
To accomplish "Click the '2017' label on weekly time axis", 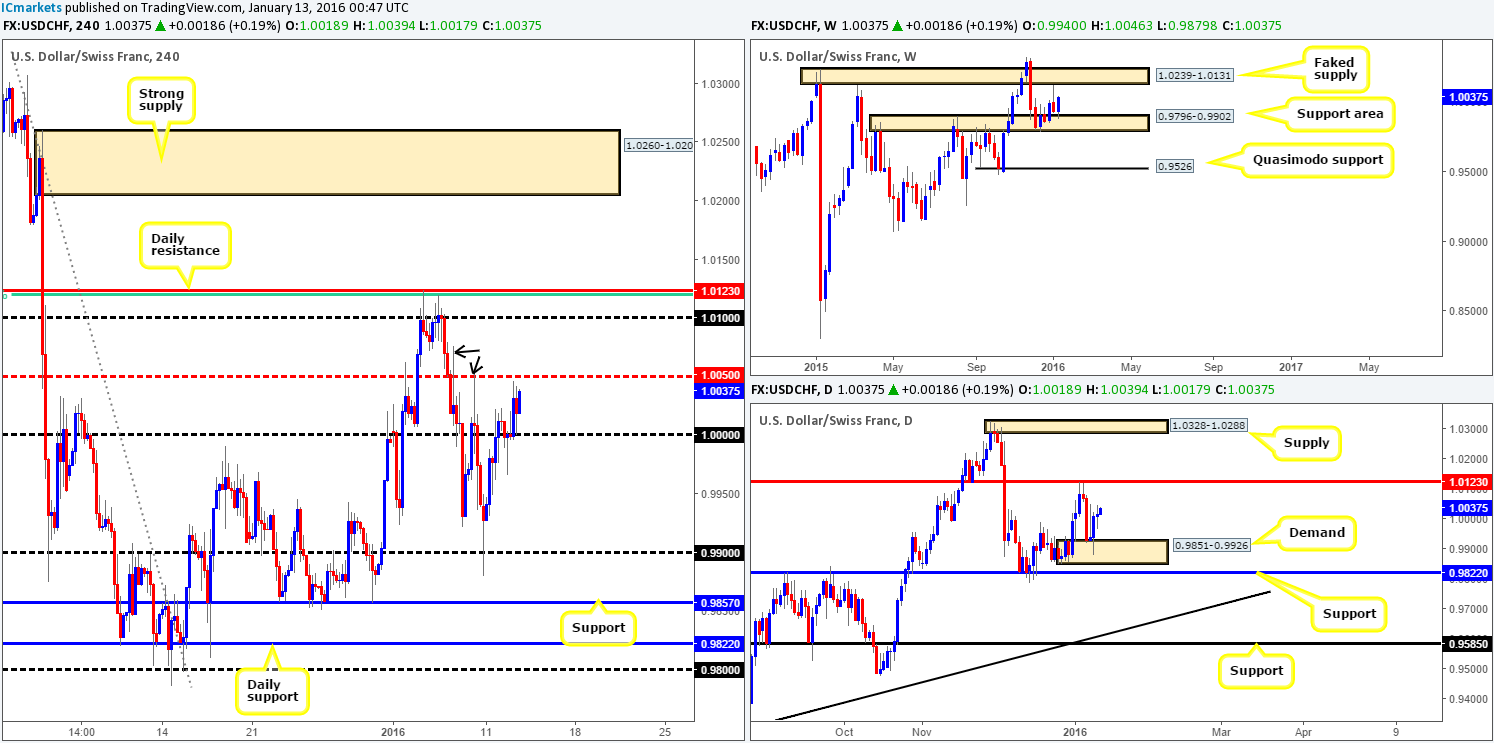I will pos(1291,366).
